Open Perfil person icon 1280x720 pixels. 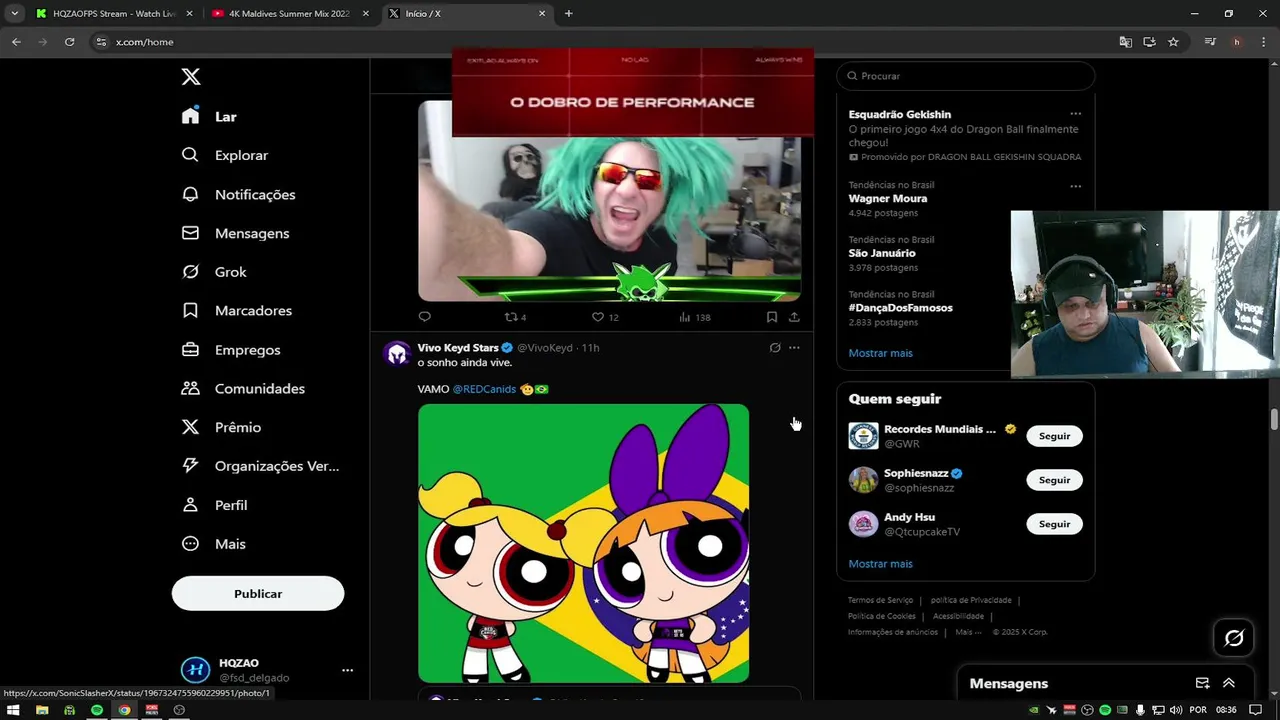coord(190,505)
